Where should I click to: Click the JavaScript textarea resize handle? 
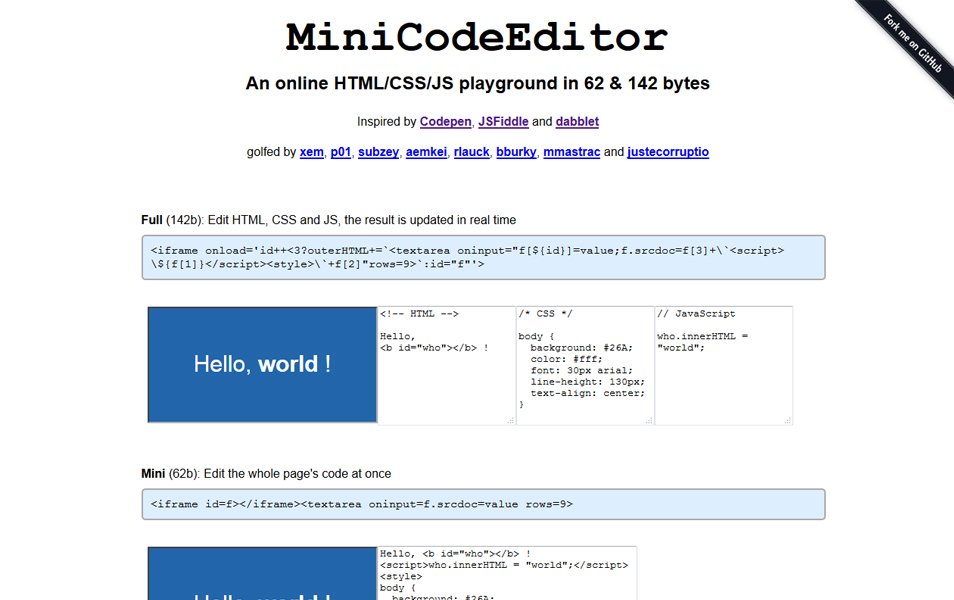coord(788,420)
